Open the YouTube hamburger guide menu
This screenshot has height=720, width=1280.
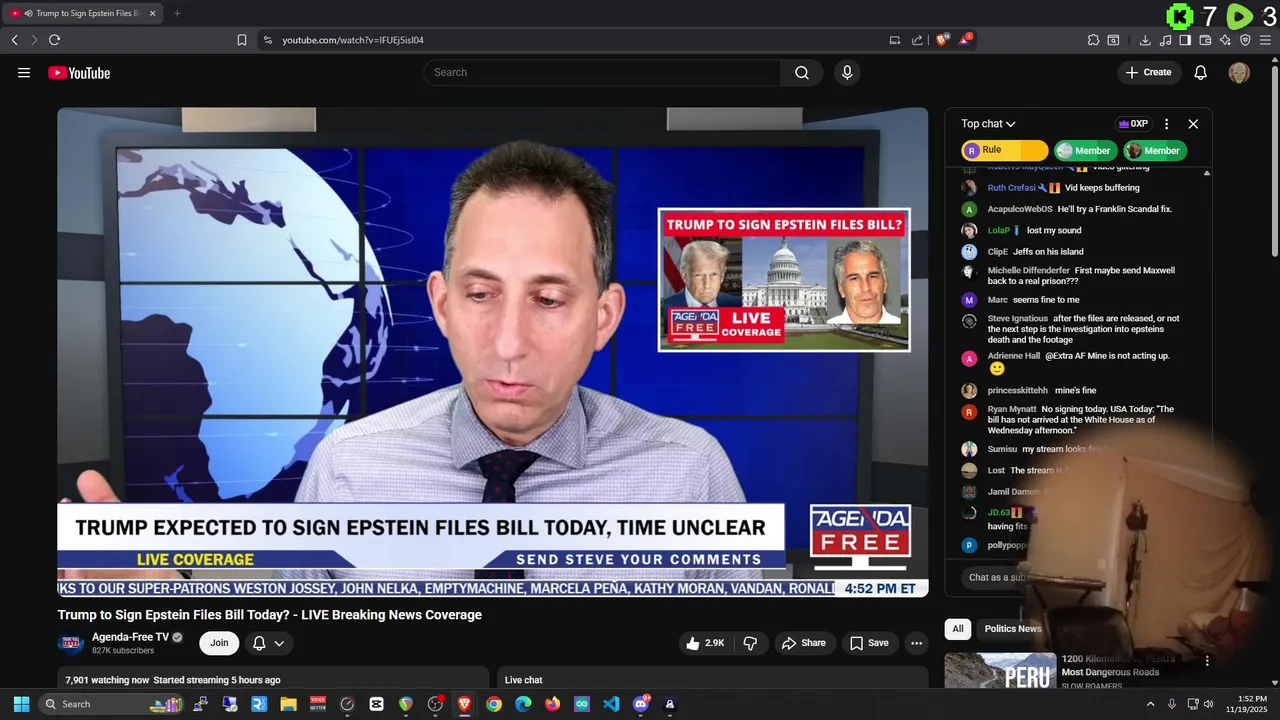click(24, 72)
